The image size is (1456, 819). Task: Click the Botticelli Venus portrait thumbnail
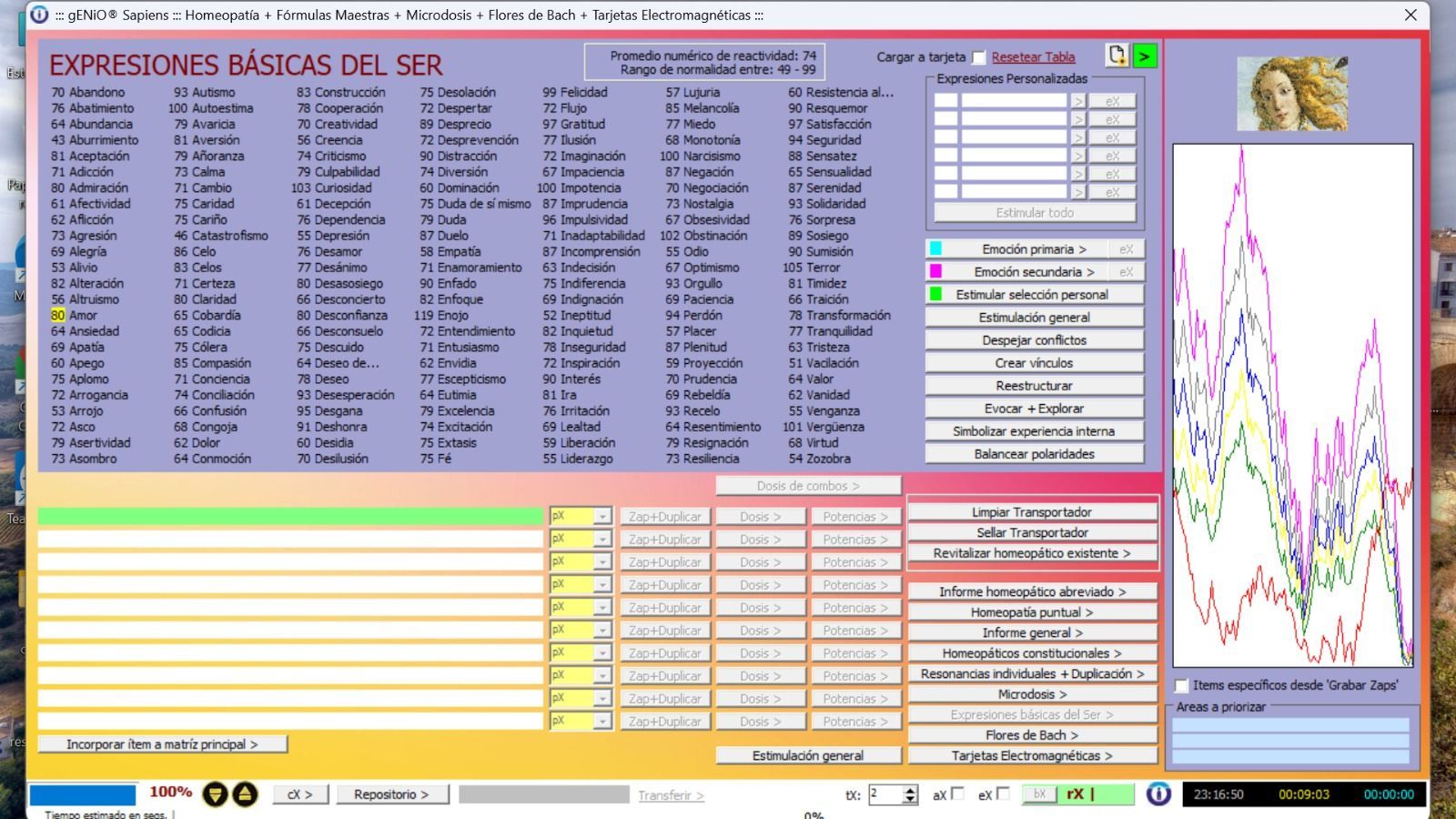1292,94
